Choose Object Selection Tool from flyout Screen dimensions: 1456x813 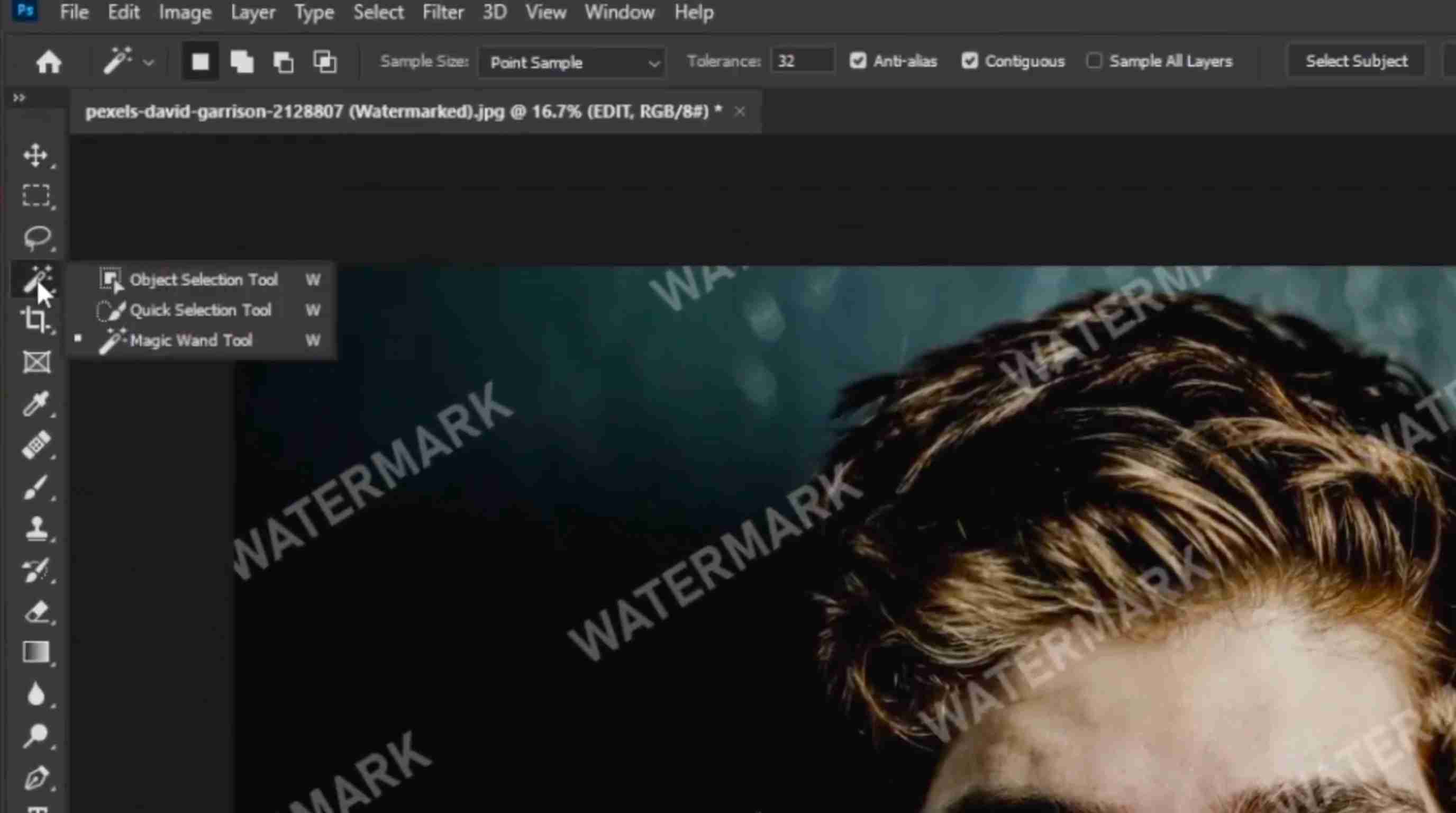202,280
